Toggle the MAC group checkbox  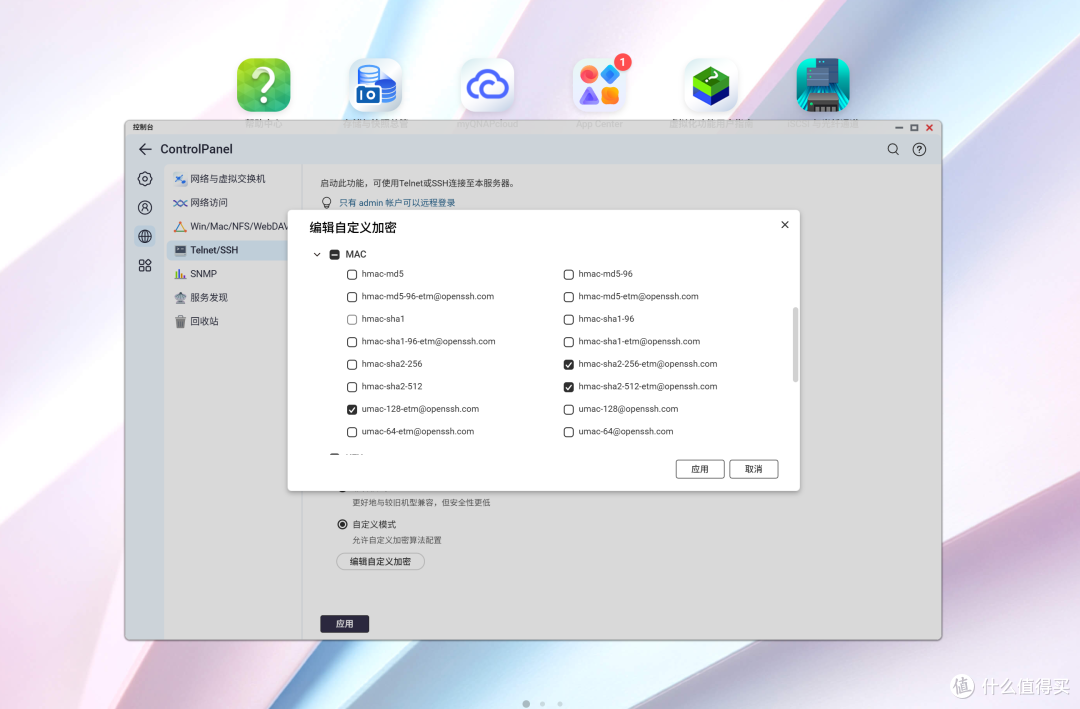[x=335, y=254]
